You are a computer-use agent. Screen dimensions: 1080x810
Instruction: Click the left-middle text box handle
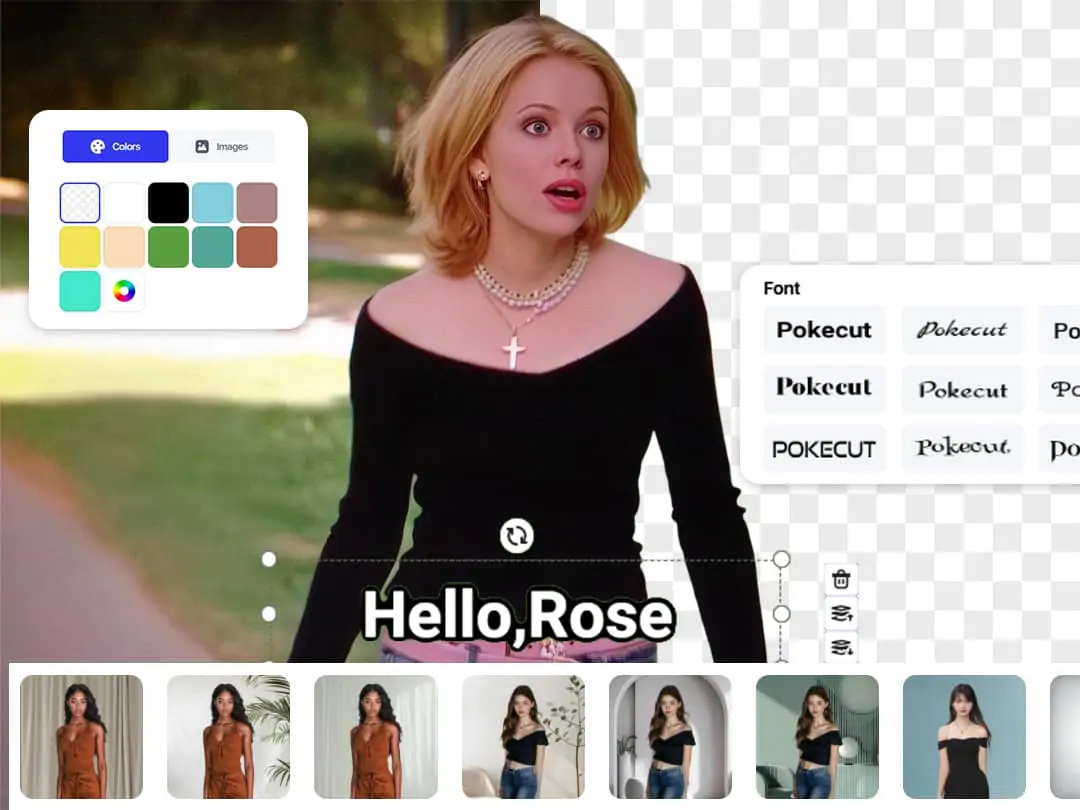coord(269,614)
